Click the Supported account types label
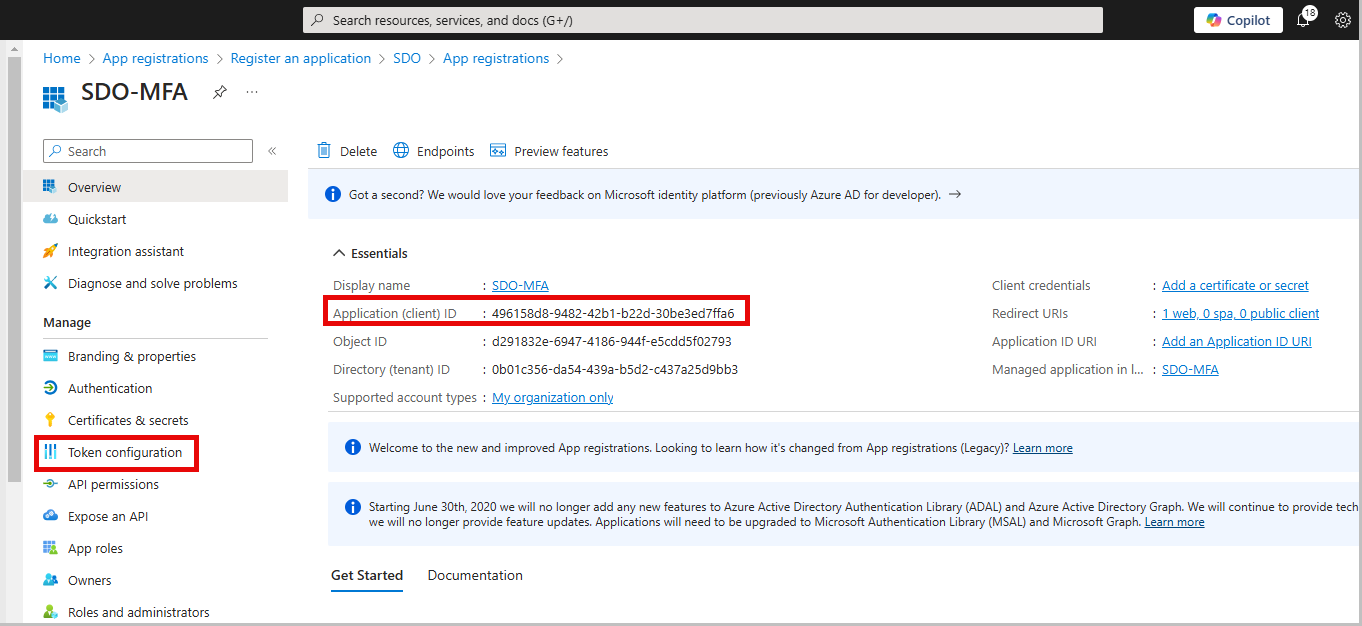 405,397
